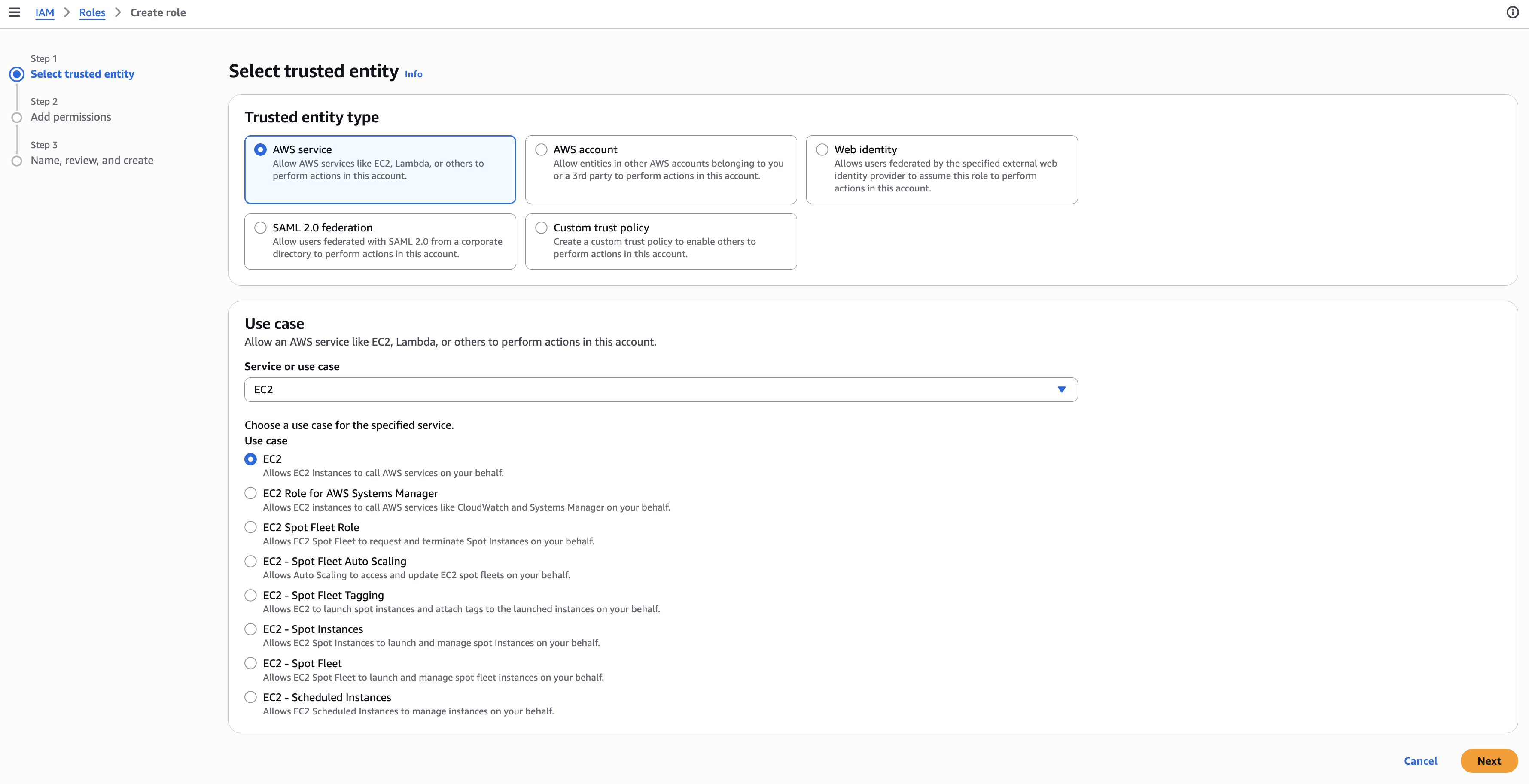Screen dimensions: 1529x784
Task: Choose EC2 Role for AWS Systems Manager
Action: 250,493
